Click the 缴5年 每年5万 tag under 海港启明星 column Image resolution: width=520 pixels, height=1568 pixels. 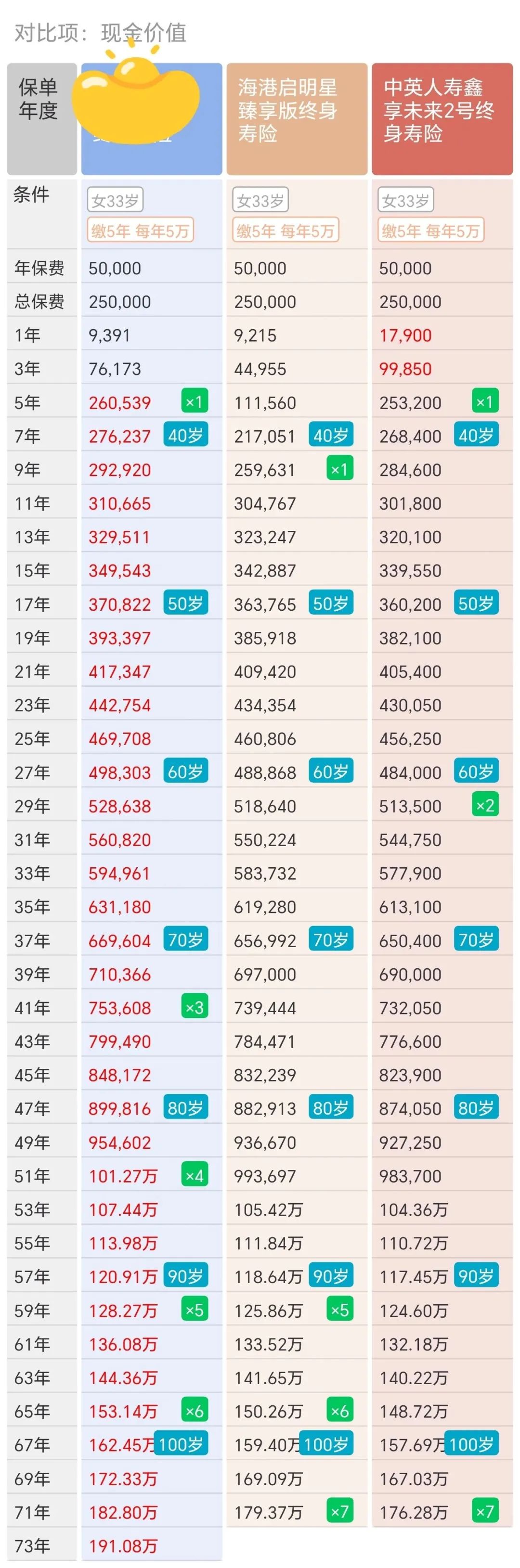tap(286, 231)
